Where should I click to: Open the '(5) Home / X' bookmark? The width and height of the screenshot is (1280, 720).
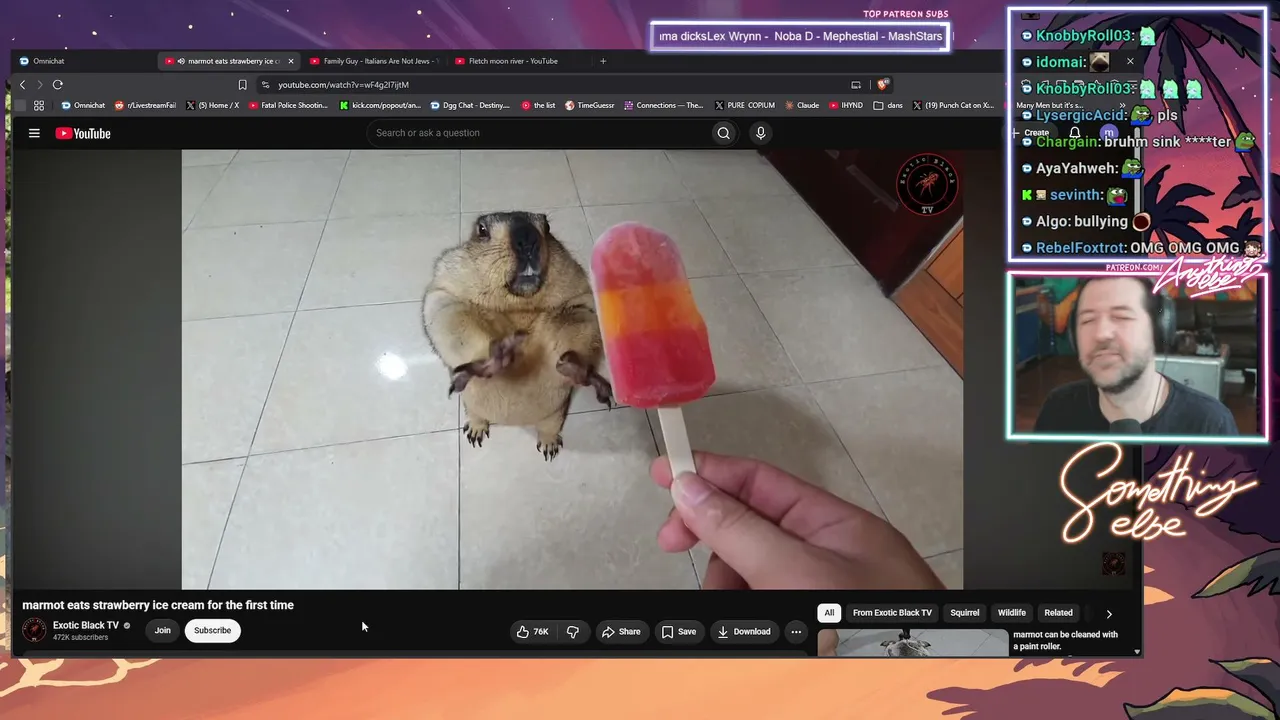[x=212, y=105]
